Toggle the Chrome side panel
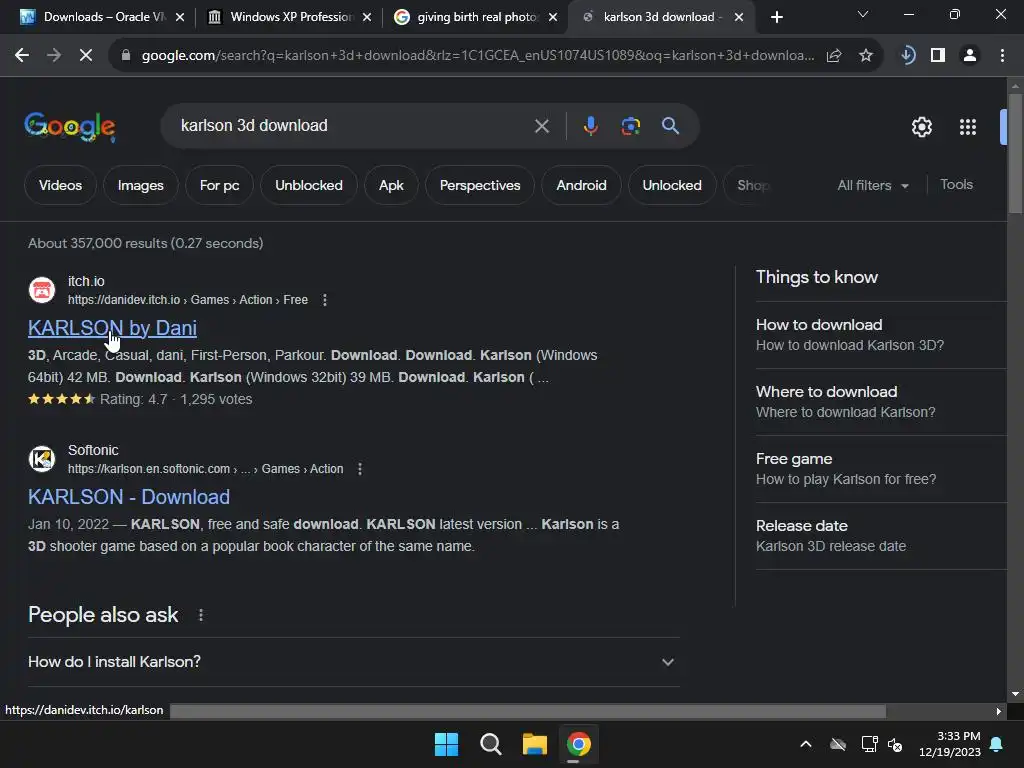1024x768 pixels. coord(938,56)
